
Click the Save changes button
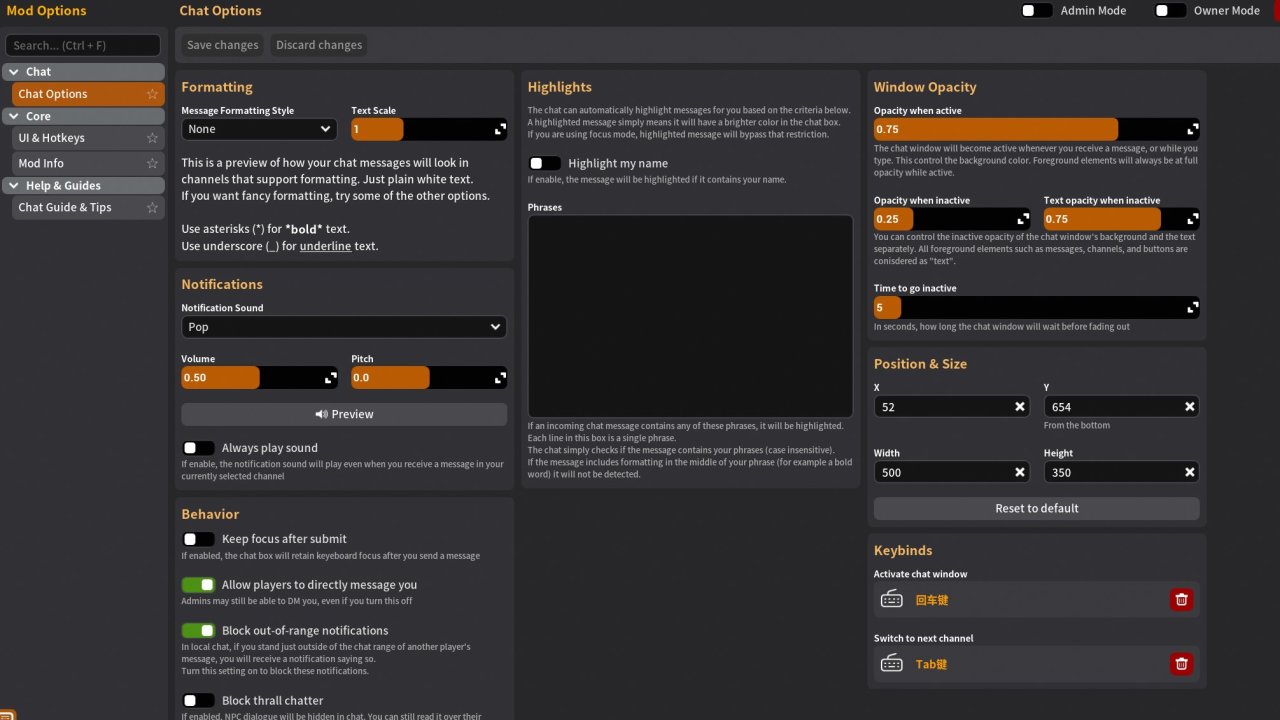223,45
